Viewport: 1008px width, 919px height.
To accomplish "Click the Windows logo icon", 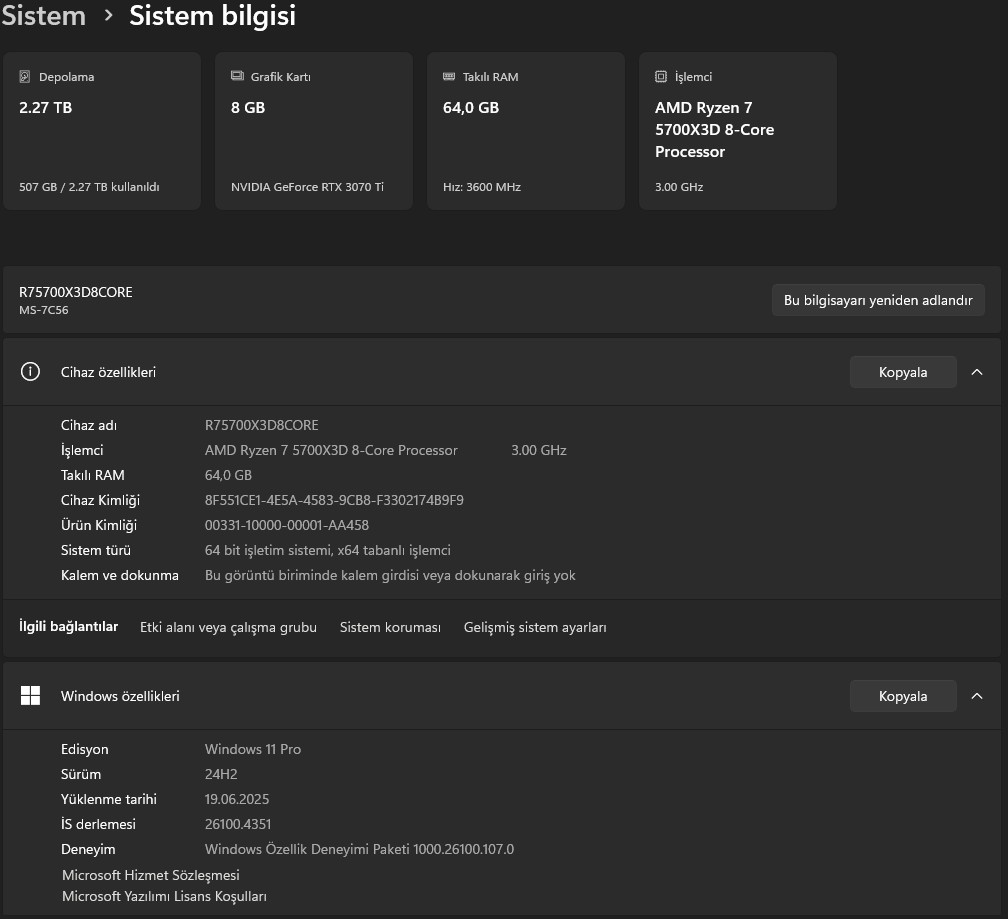I will coord(30,695).
